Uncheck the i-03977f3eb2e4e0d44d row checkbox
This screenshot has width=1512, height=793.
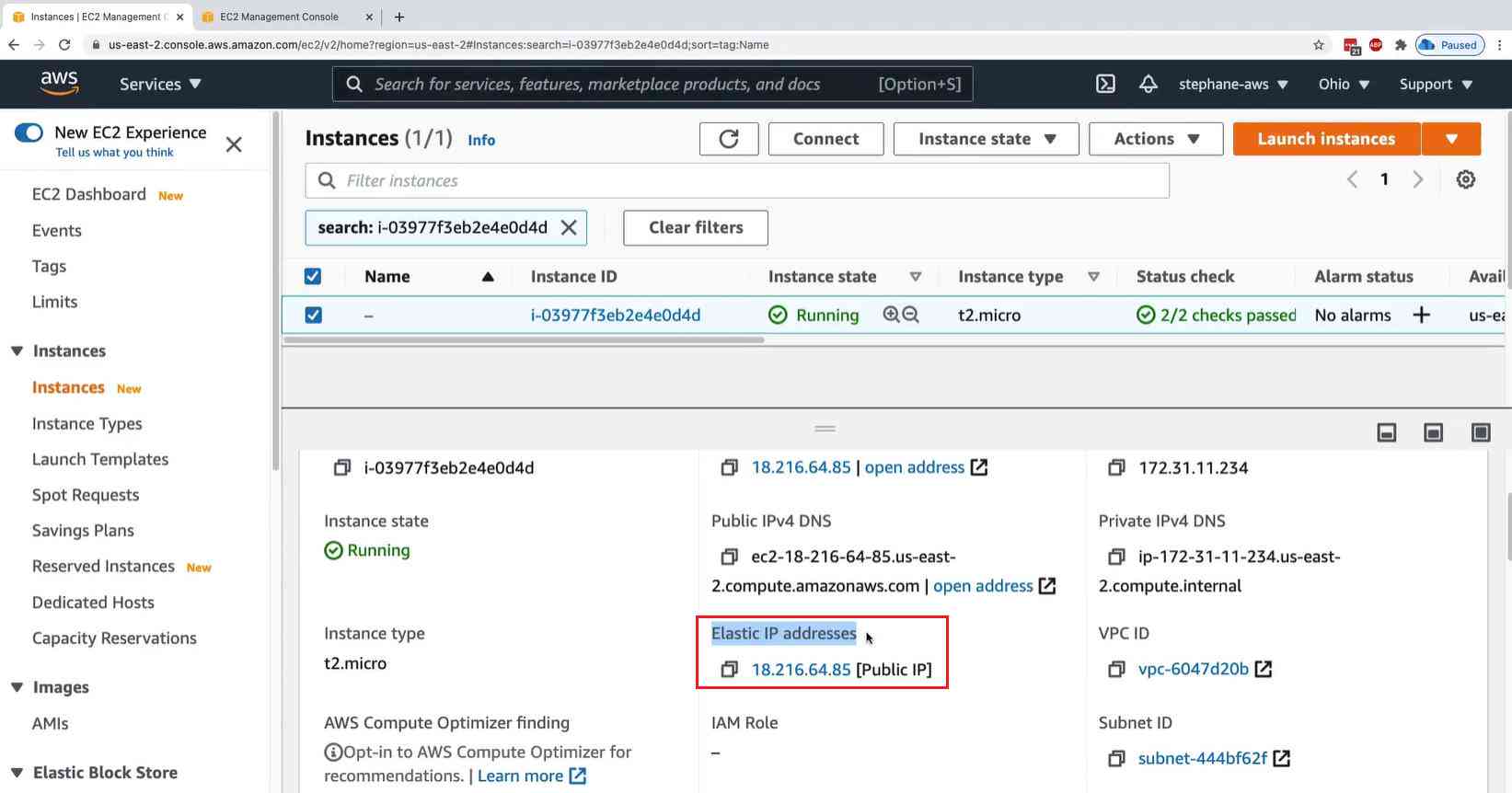pos(313,315)
